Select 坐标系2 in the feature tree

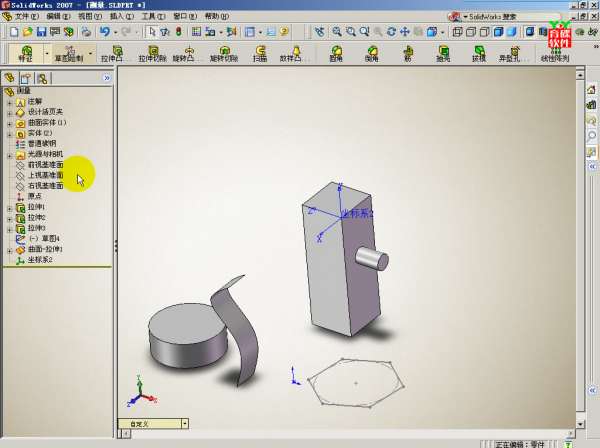click(40, 260)
